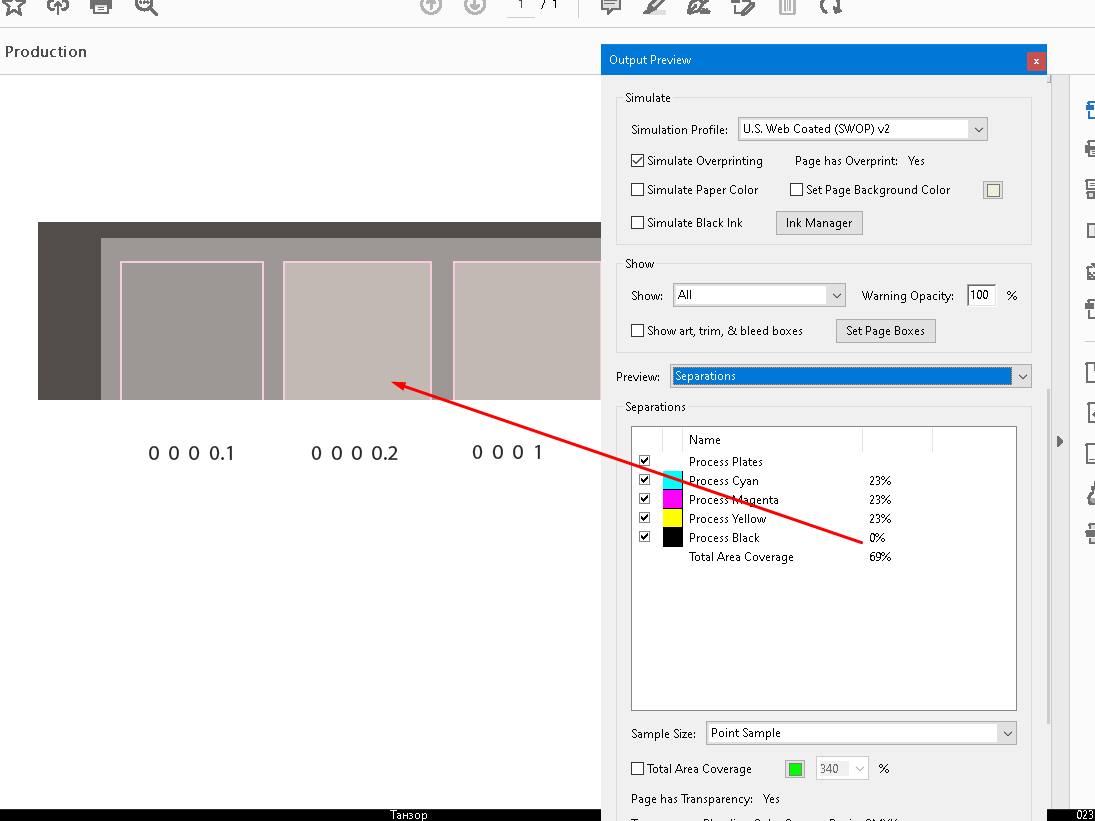The height and width of the screenshot is (821, 1095).
Task: Go to previous page with up arrow
Action: tap(431, 6)
